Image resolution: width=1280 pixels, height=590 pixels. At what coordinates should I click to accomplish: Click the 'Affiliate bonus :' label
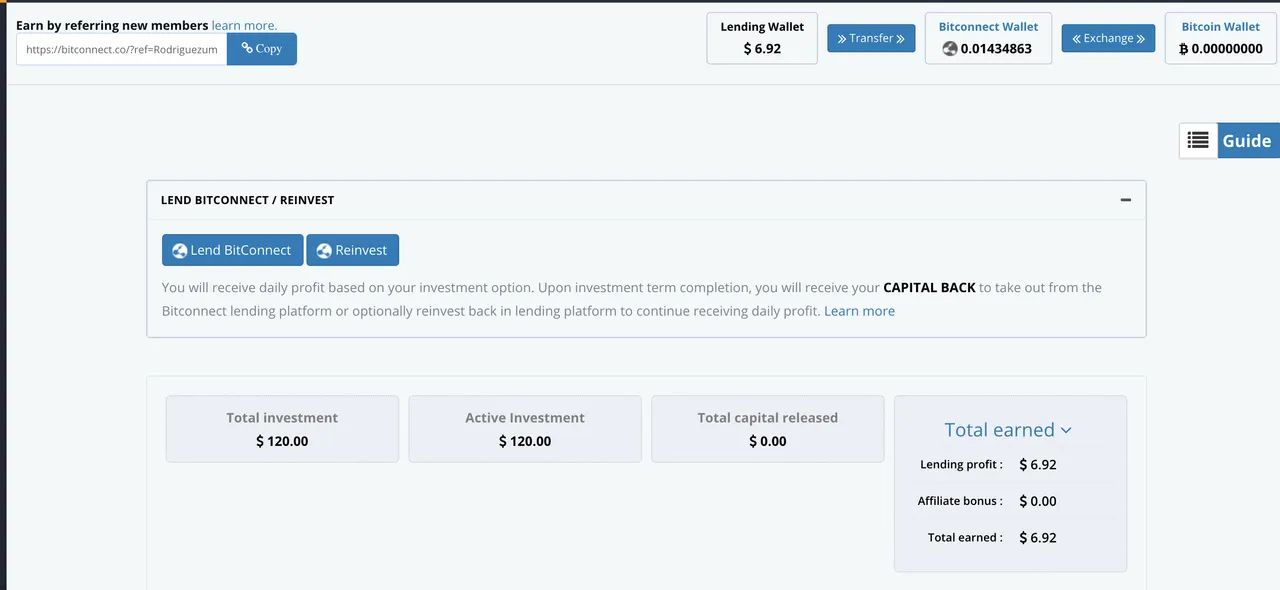coord(960,501)
